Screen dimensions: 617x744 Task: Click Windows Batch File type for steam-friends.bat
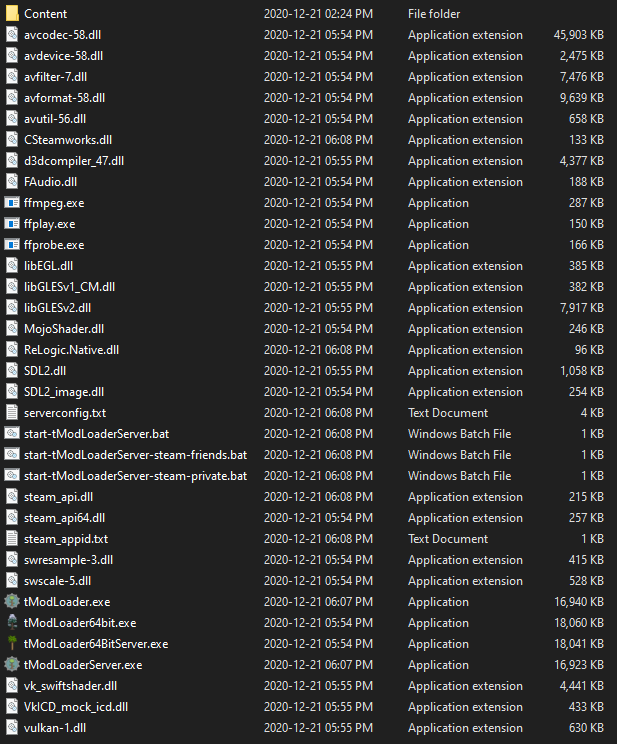tap(459, 455)
